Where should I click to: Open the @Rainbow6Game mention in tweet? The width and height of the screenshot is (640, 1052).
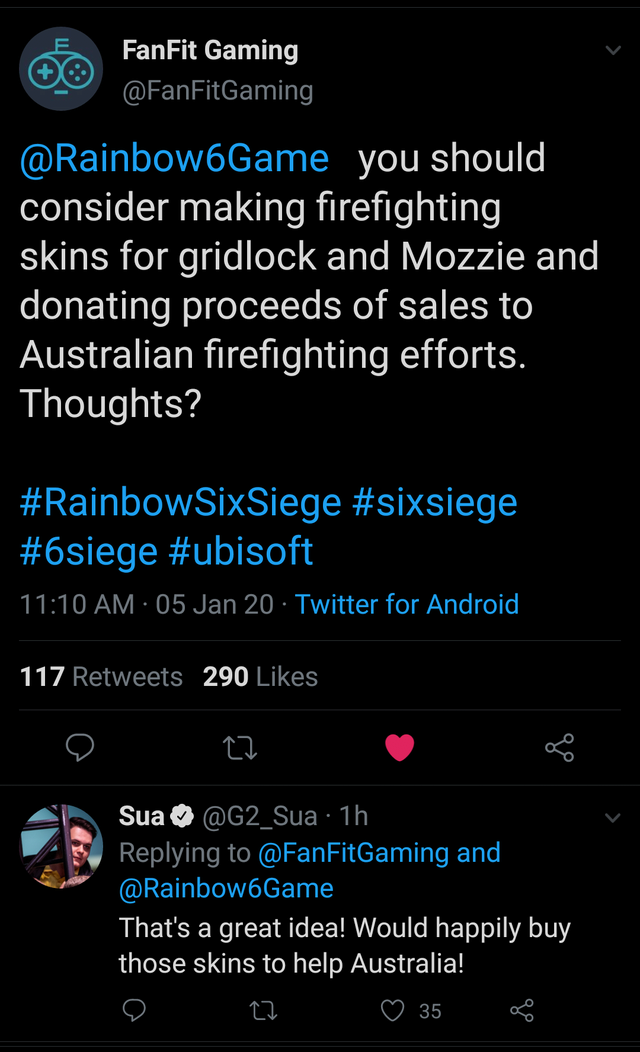pos(174,158)
